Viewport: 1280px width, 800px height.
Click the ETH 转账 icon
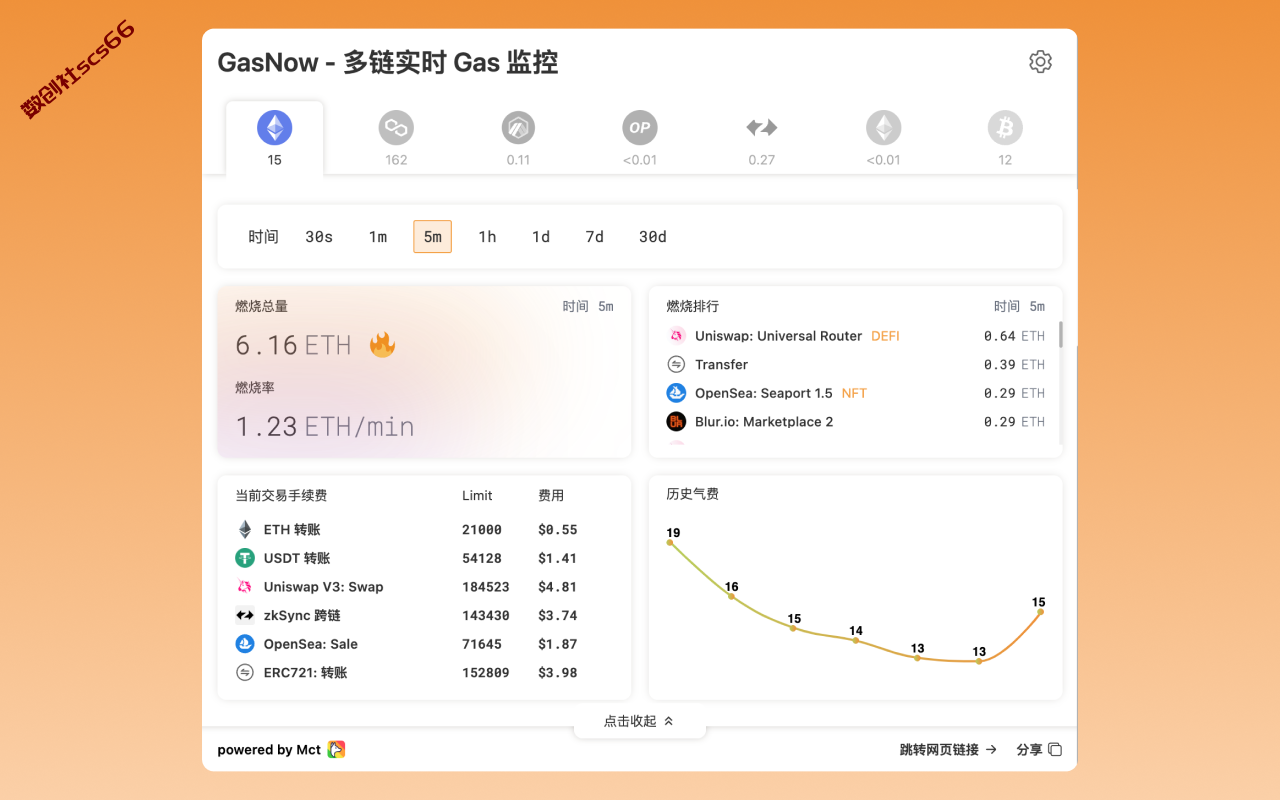[245, 530]
